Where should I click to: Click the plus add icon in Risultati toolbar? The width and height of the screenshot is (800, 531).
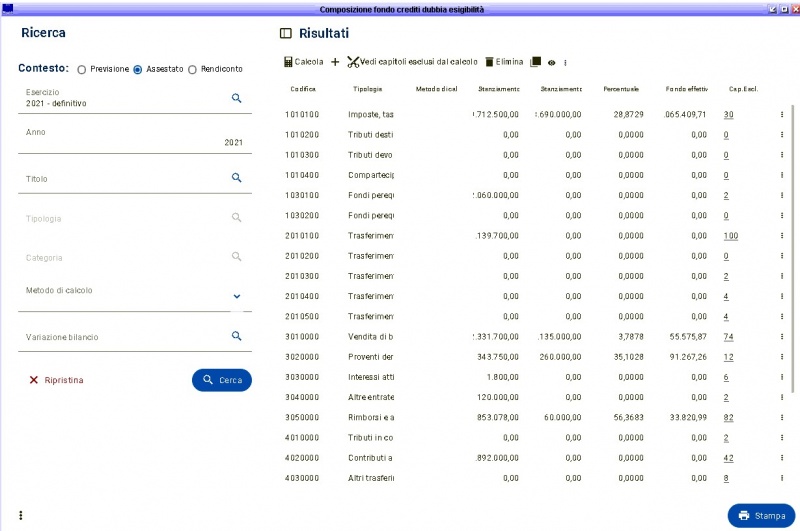[335, 62]
